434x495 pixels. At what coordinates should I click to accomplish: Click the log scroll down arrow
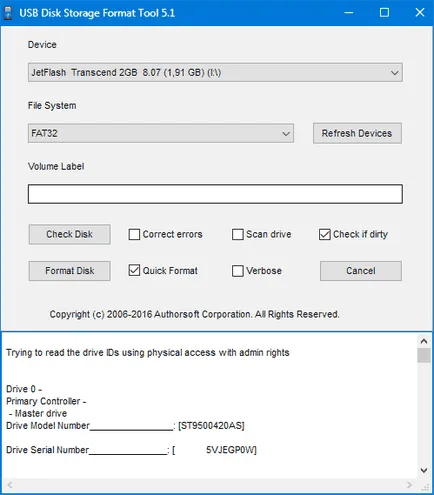coord(424,470)
